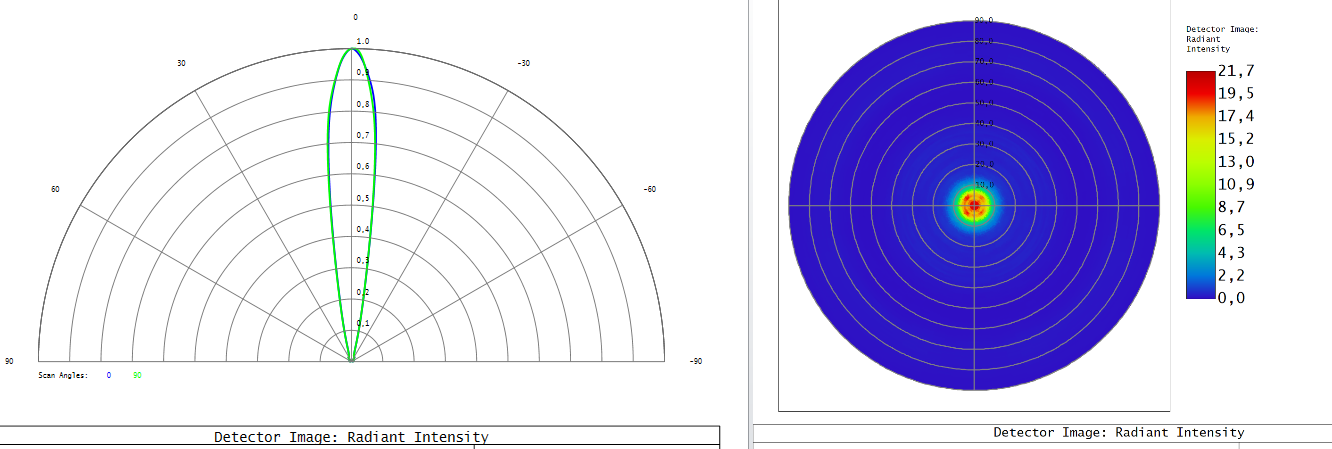Click the 2,2 value on the color scale
The height and width of the screenshot is (449, 1332).
(x=1232, y=274)
